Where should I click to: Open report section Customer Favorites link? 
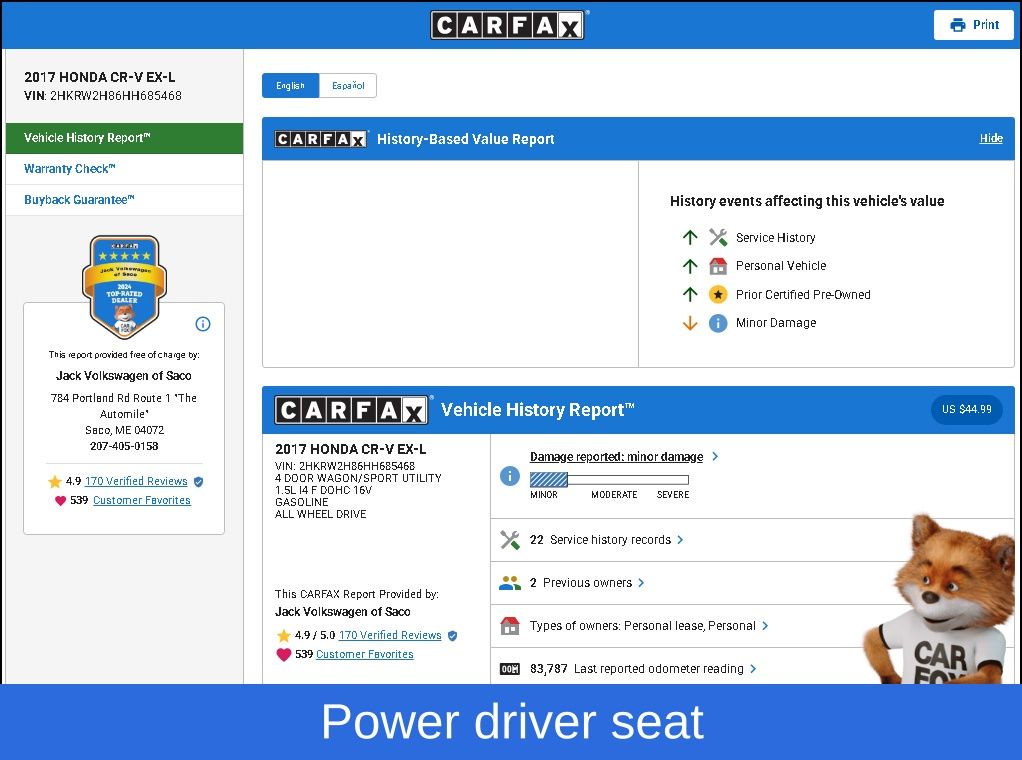click(365, 654)
